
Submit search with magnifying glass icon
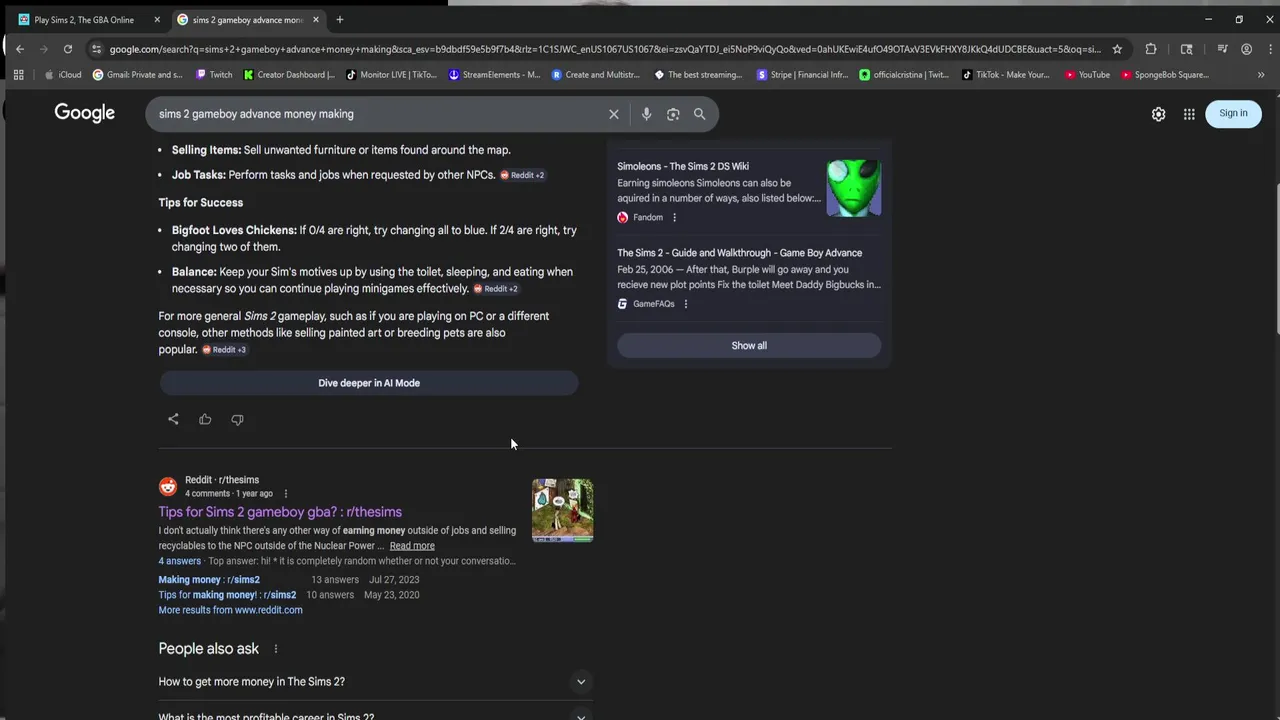click(700, 114)
